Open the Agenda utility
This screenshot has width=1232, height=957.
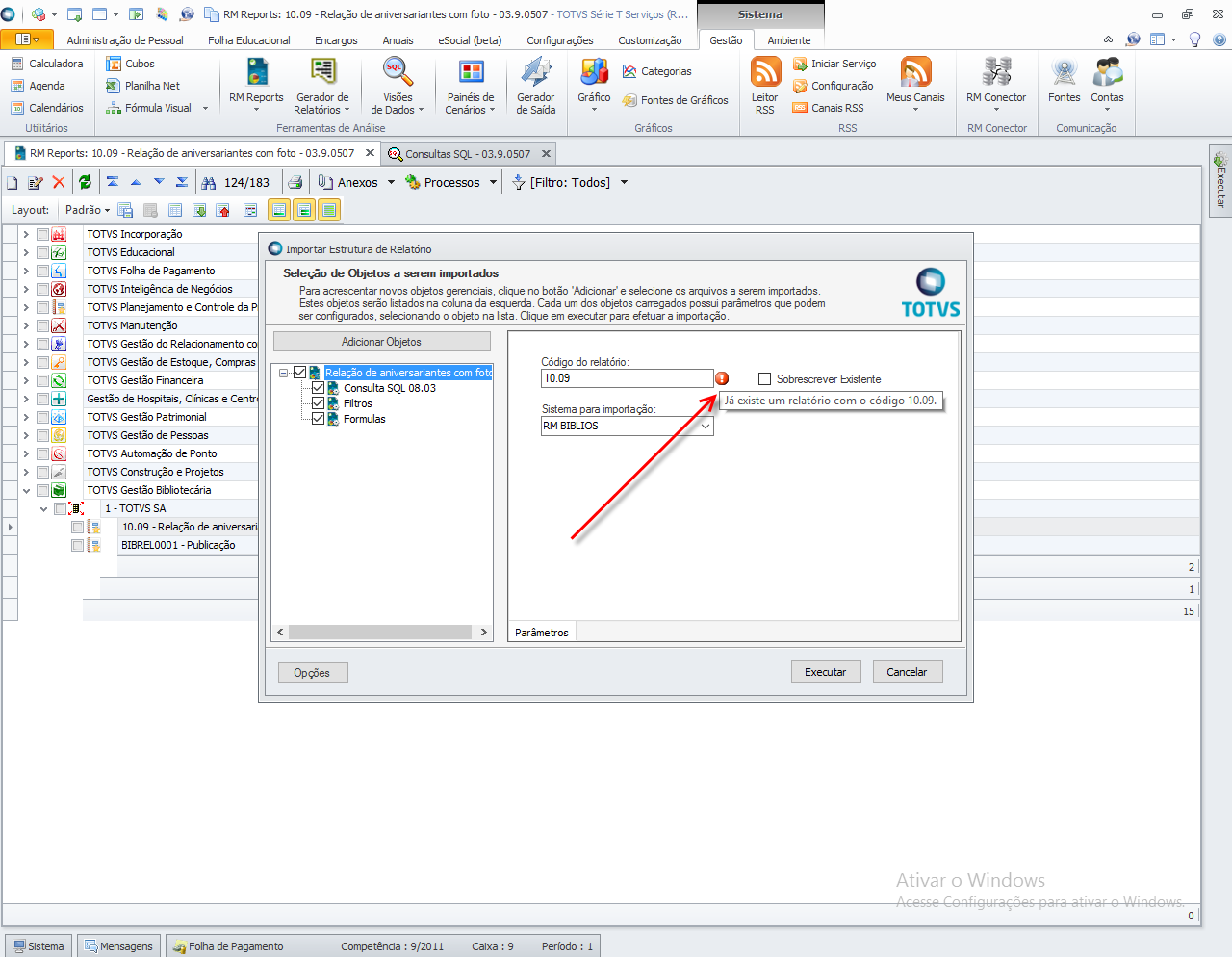pos(38,86)
